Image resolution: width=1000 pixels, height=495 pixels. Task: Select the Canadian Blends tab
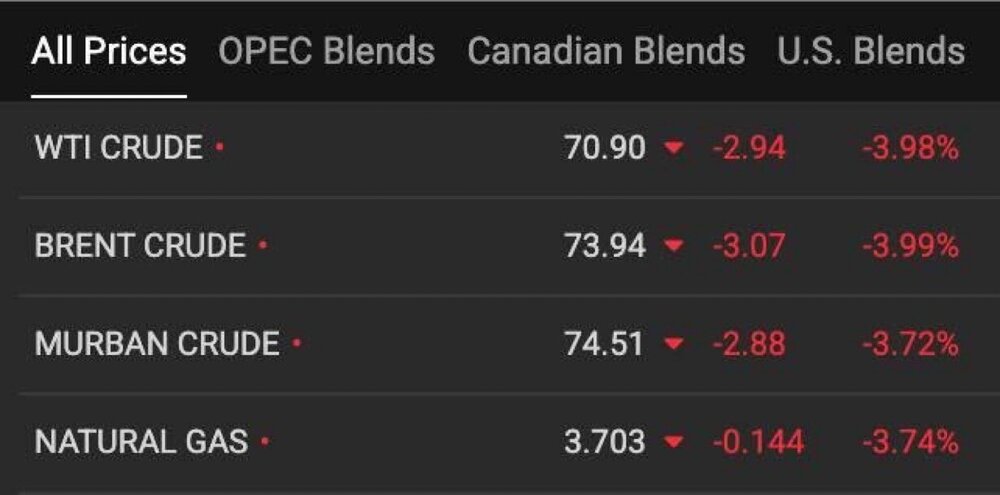pyautogui.click(x=606, y=52)
